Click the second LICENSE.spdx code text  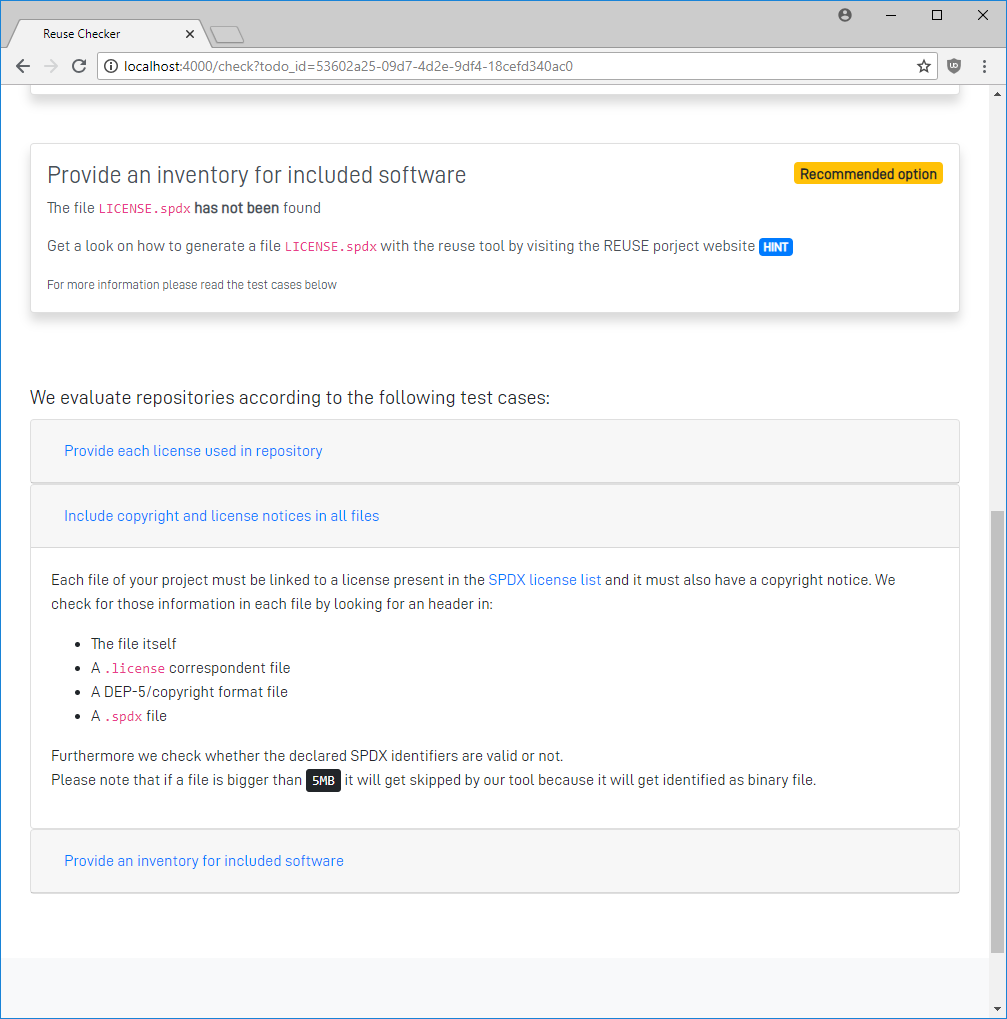tap(331, 246)
